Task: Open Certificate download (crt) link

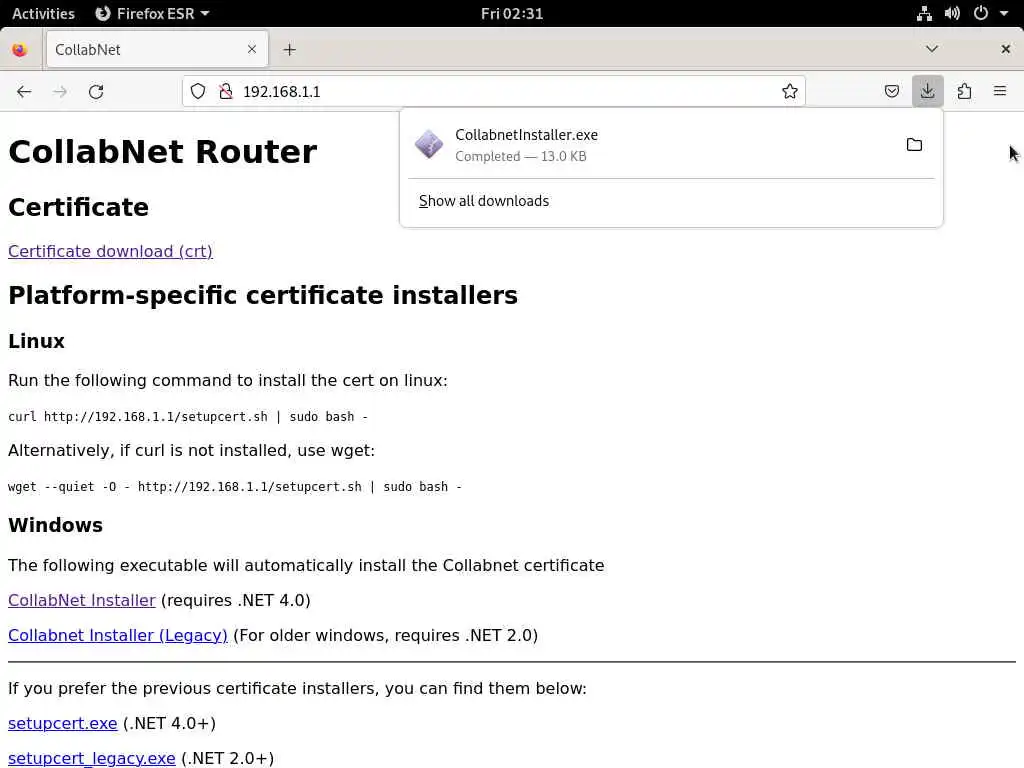Action: [x=110, y=251]
